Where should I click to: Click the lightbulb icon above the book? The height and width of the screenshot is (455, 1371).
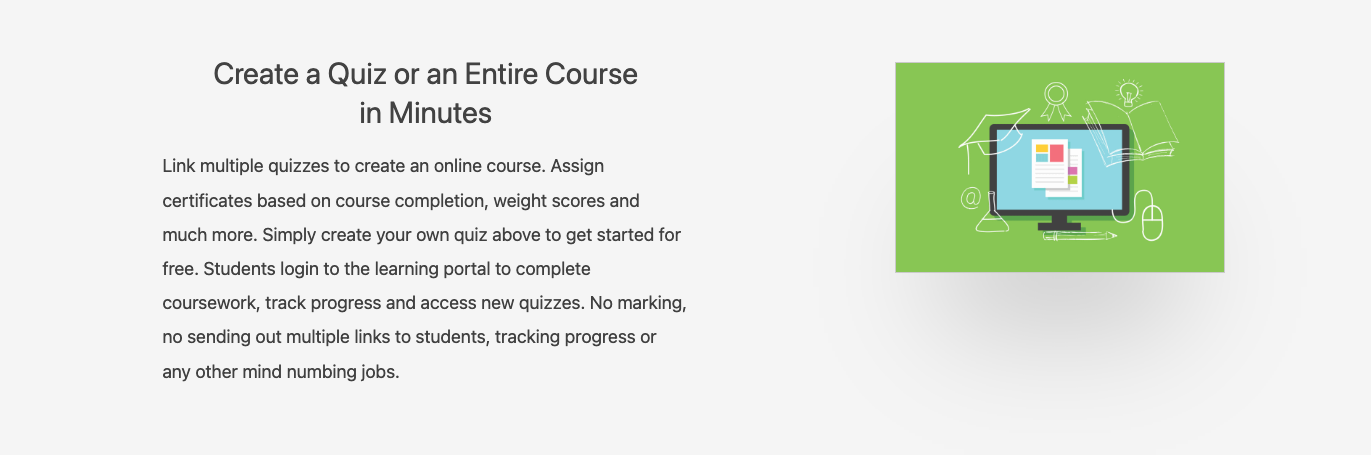click(1128, 92)
